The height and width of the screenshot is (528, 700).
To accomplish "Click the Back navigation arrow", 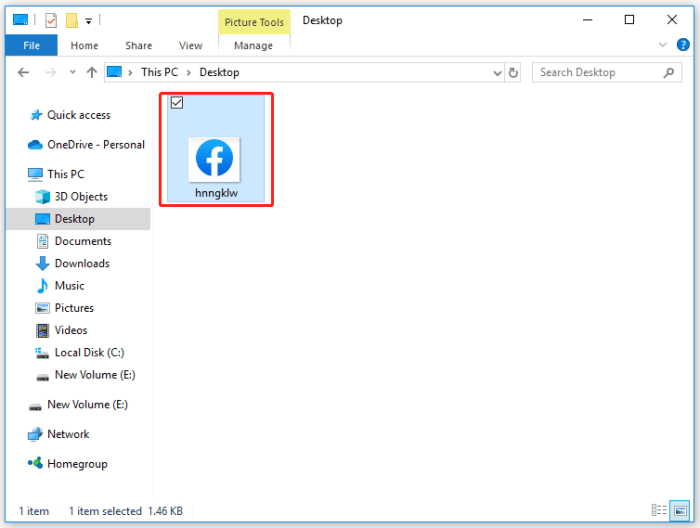I will click(24, 72).
